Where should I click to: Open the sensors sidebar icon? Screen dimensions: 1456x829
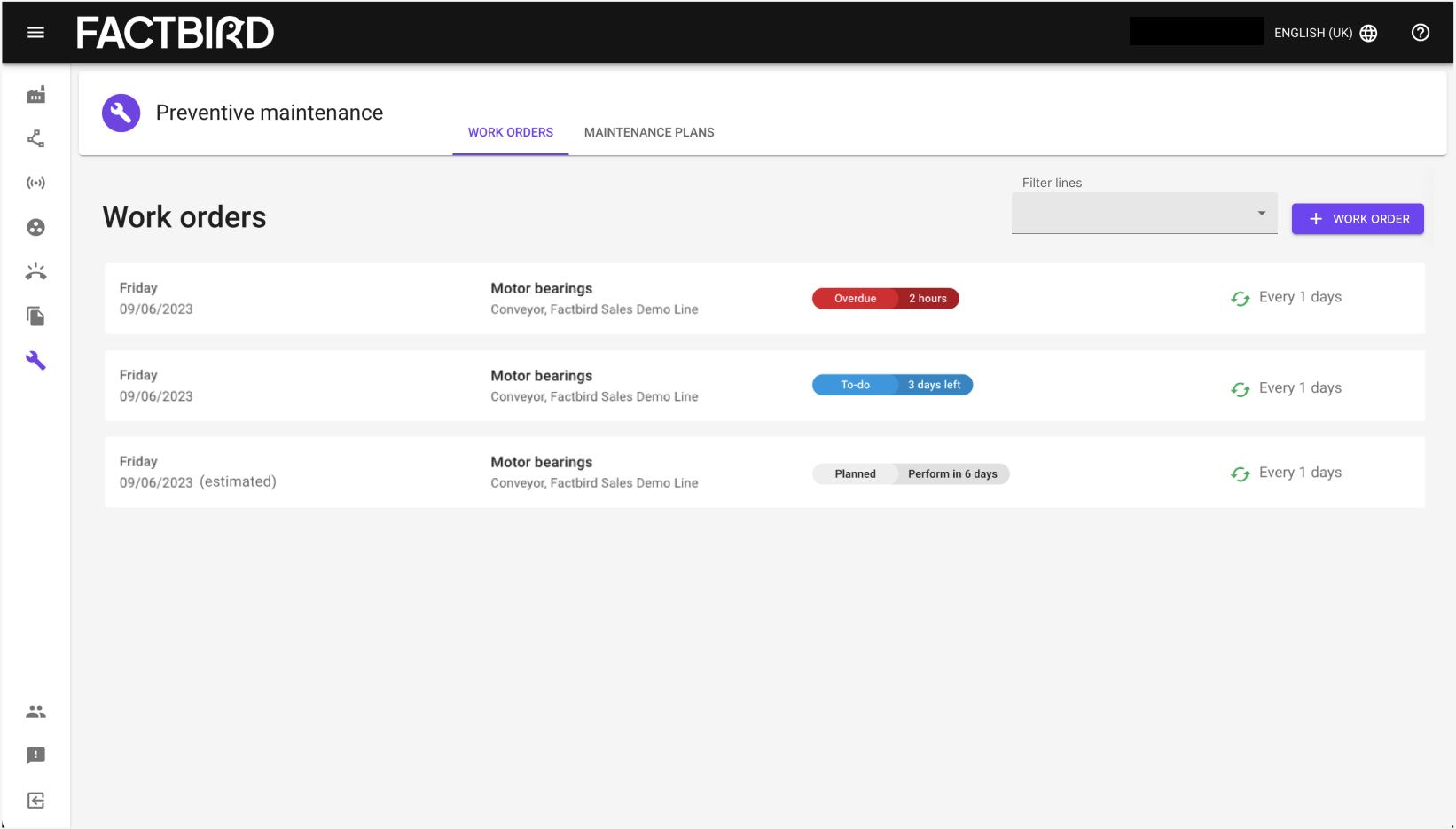(x=35, y=183)
